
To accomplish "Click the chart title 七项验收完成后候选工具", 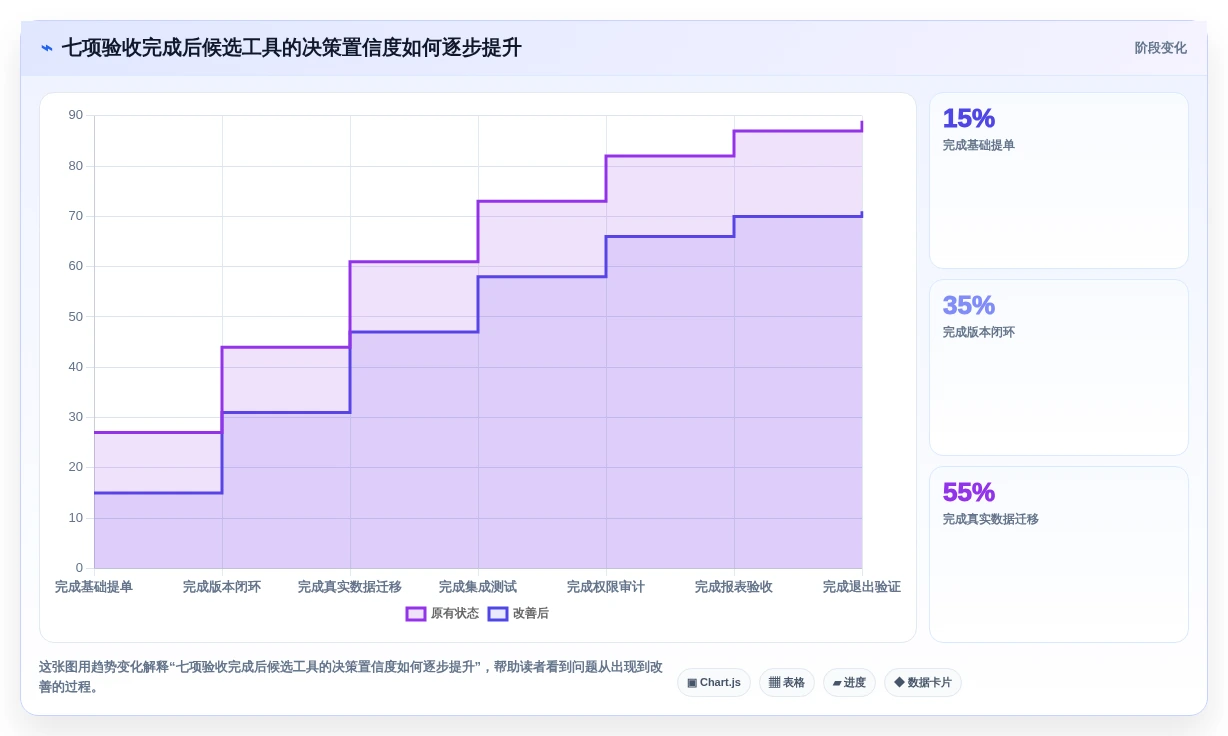I will click(x=292, y=48).
